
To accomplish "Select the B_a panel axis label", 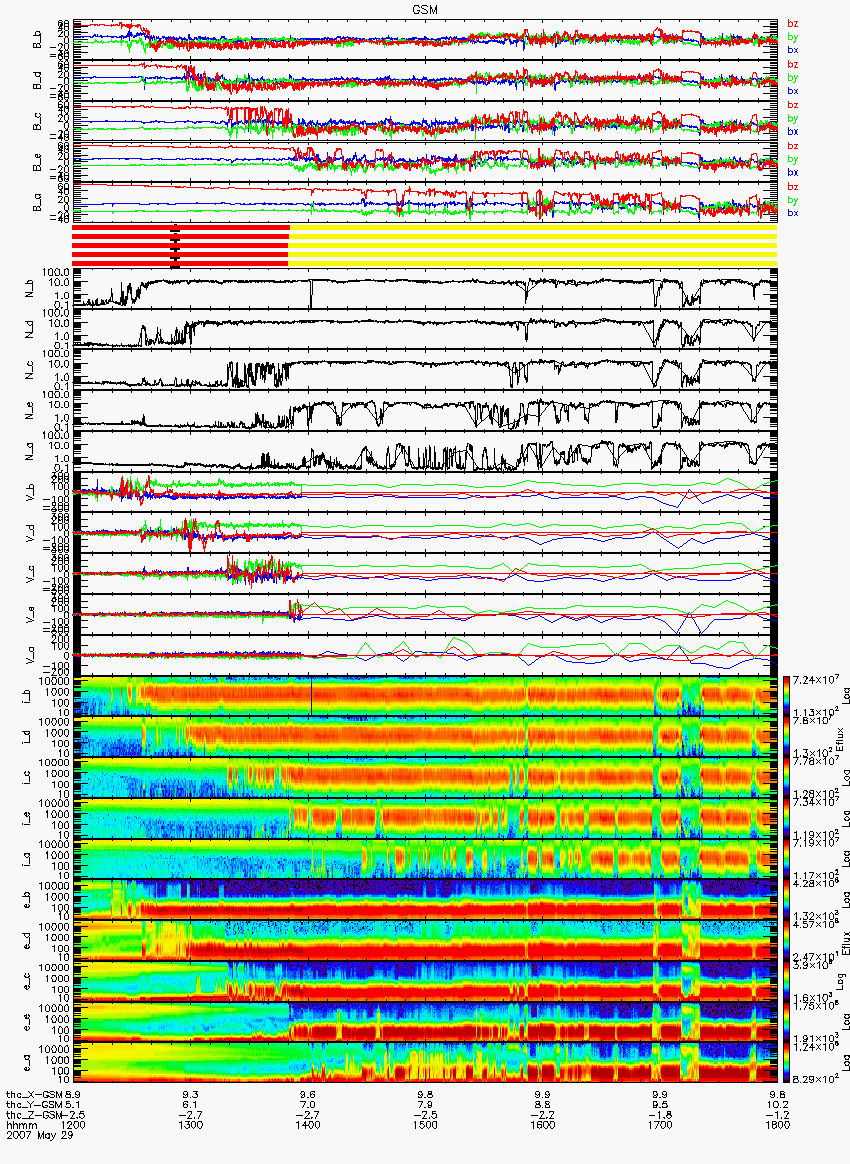I will tap(38, 204).
